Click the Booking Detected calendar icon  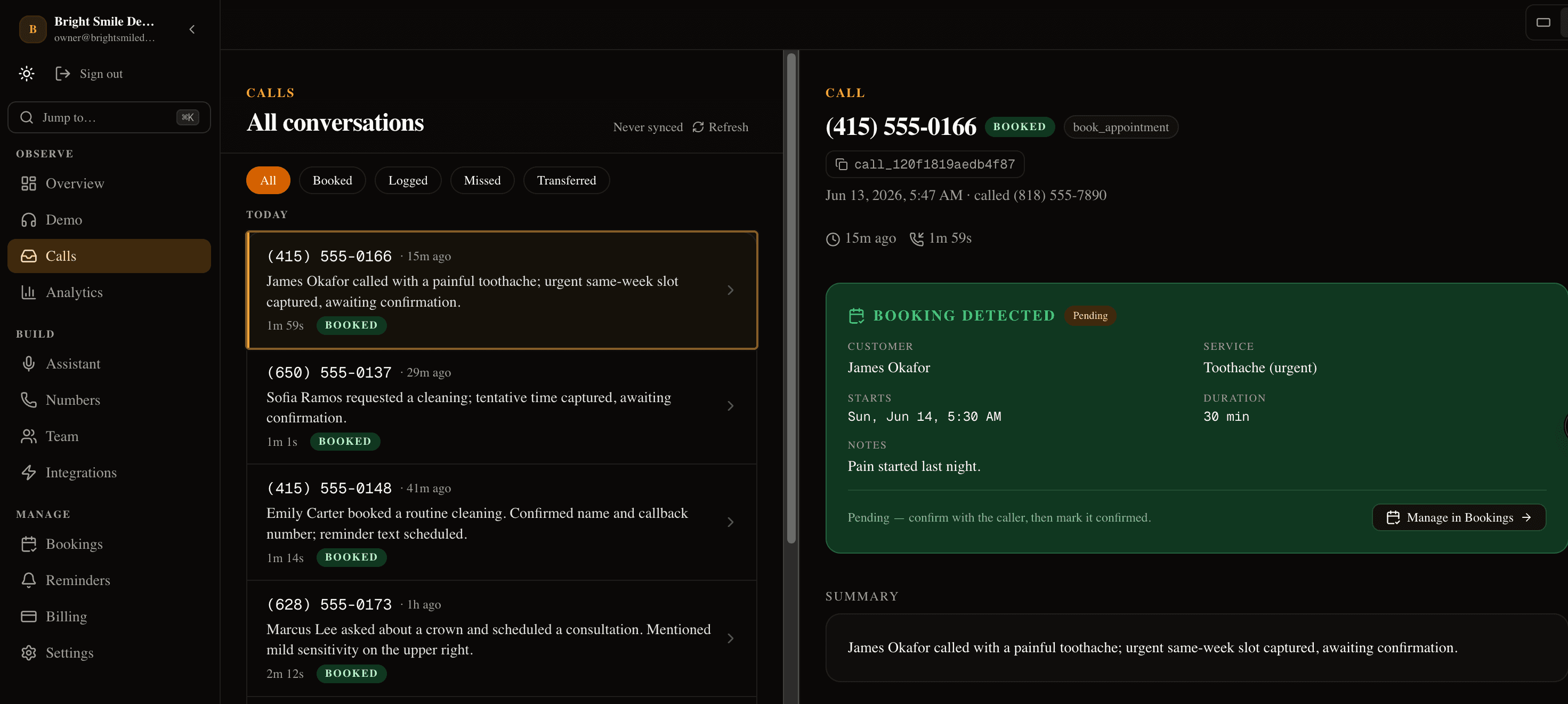(x=856, y=315)
